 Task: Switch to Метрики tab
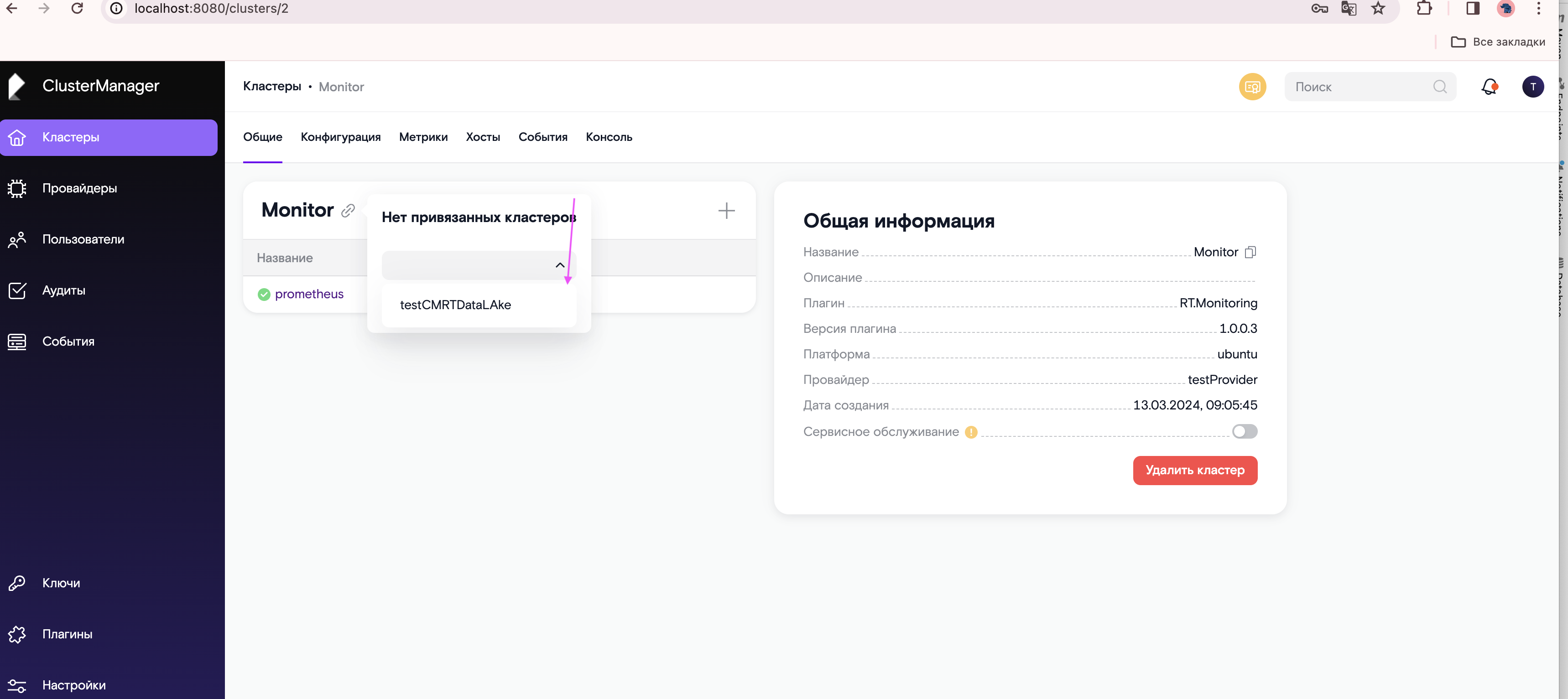(423, 137)
